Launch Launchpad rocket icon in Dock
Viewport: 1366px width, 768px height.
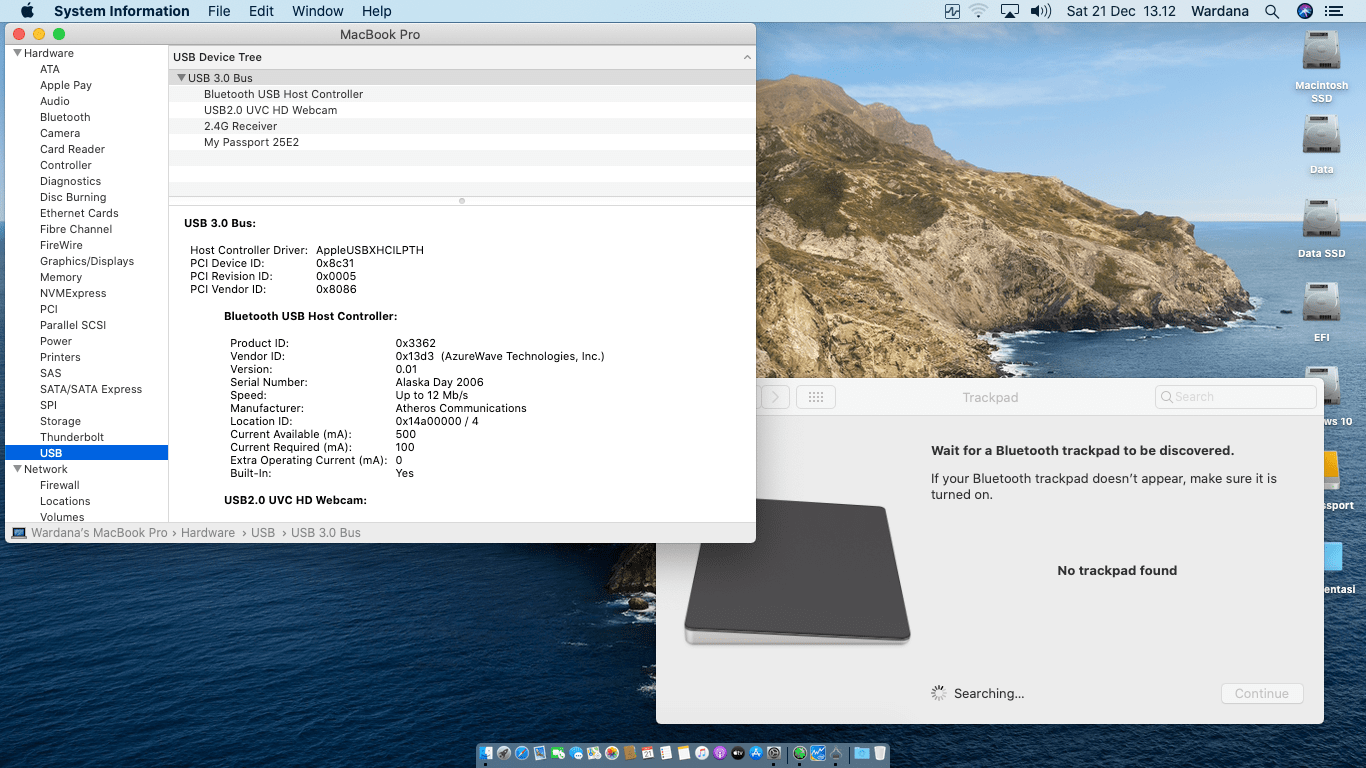tap(504, 753)
